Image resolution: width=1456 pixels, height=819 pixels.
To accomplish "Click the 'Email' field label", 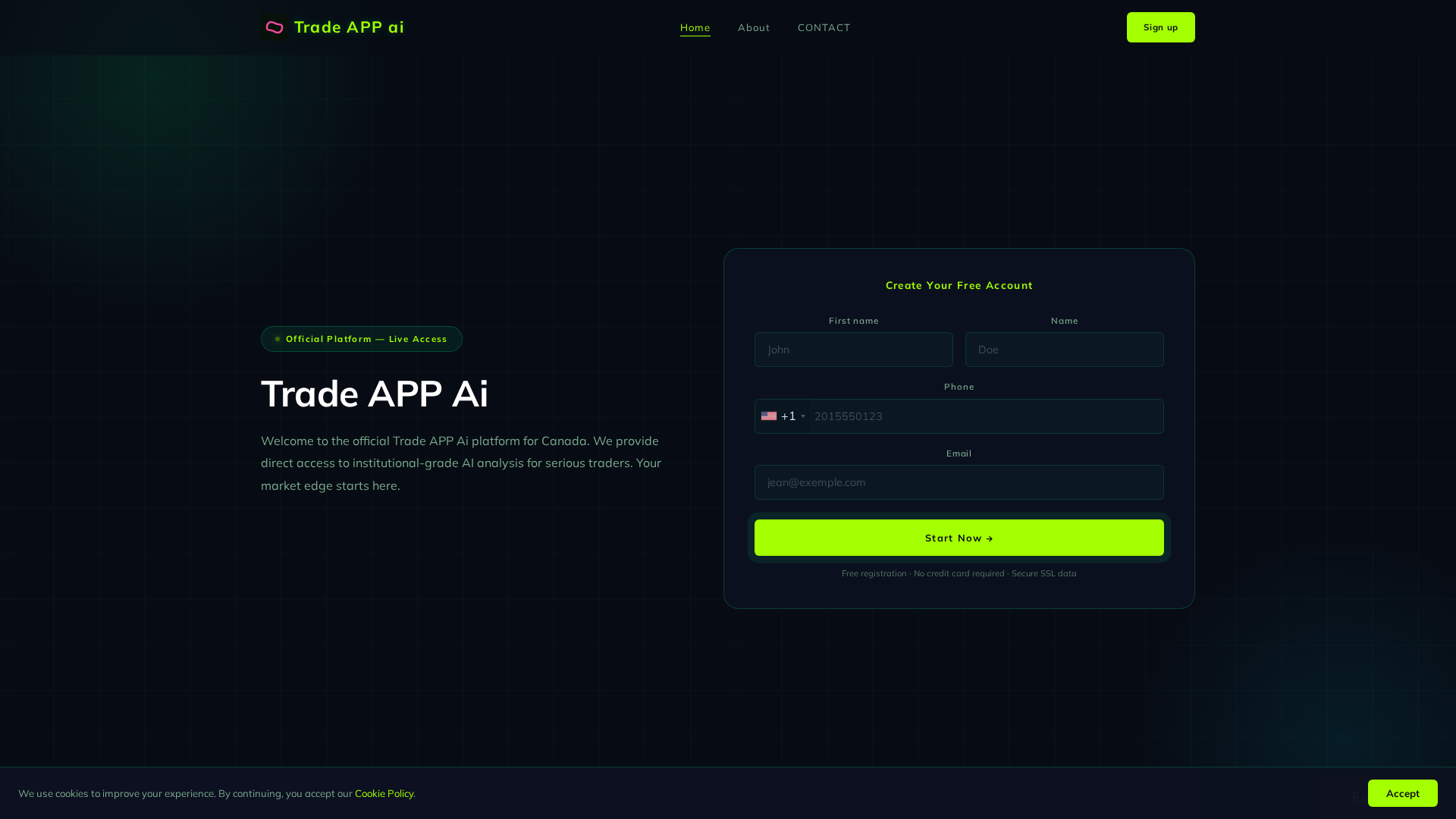I will coord(959,453).
